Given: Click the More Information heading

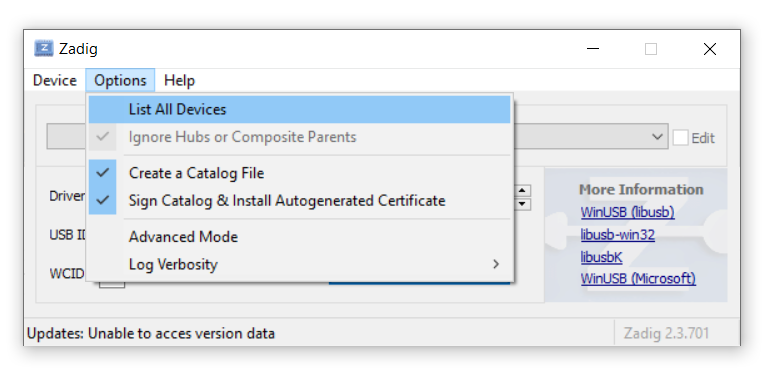Looking at the screenshot, I should tap(641, 189).
